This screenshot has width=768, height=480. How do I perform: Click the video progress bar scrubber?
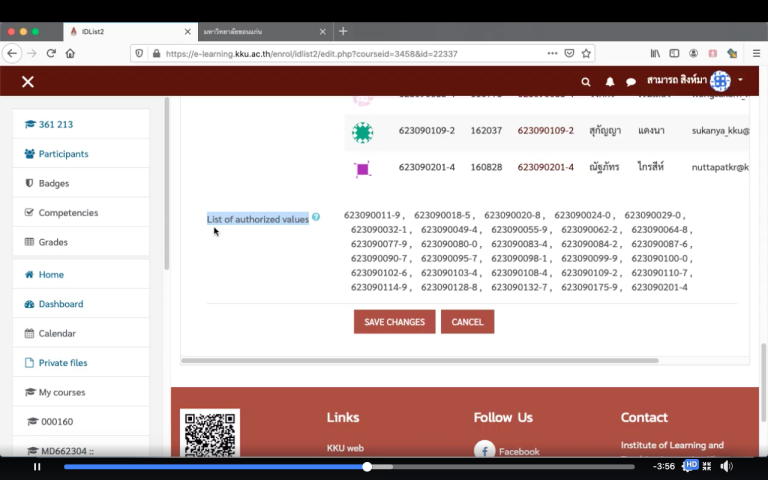[x=367, y=466]
